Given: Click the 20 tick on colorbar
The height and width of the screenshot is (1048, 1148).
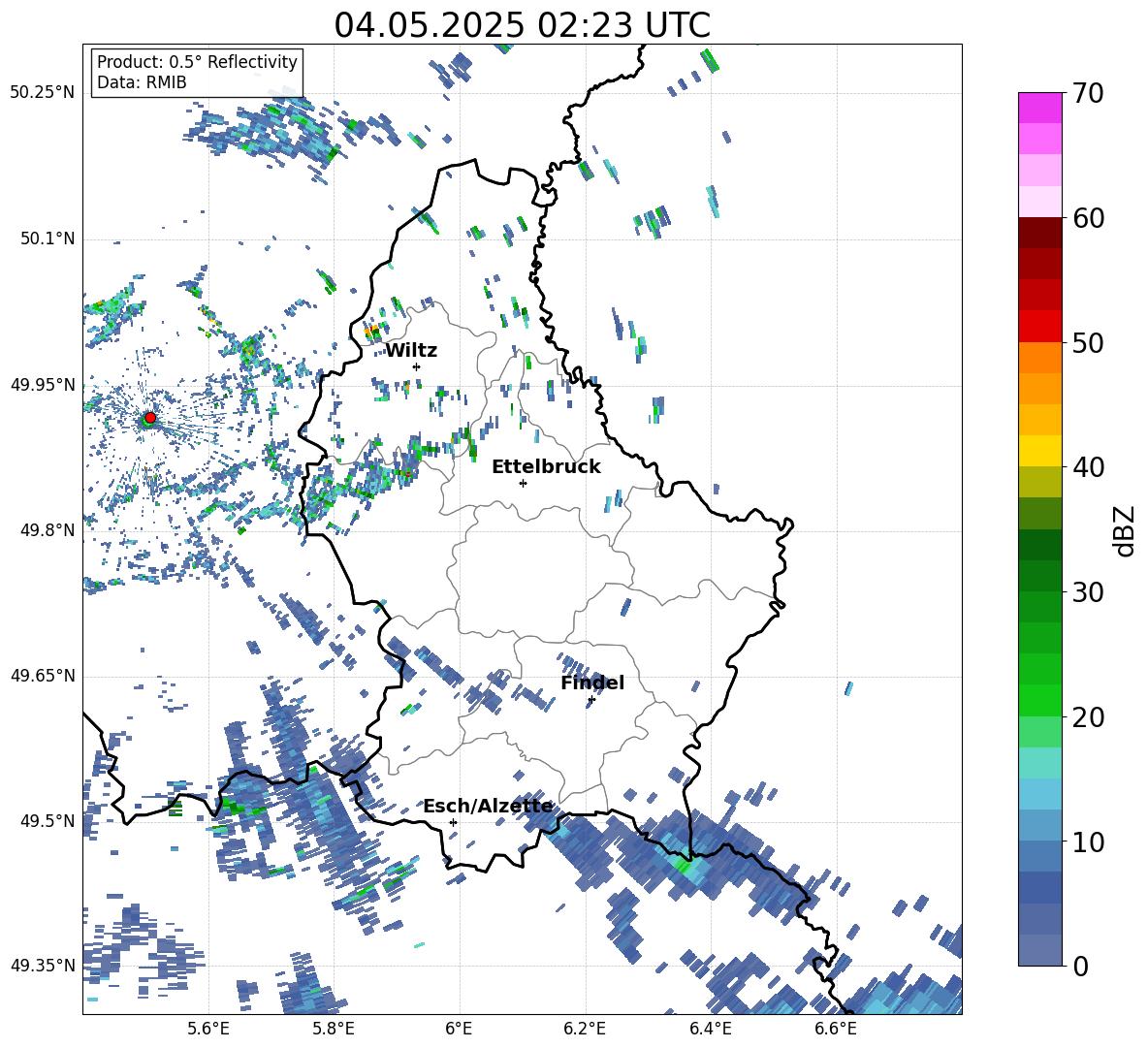Looking at the screenshot, I should [1088, 717].
